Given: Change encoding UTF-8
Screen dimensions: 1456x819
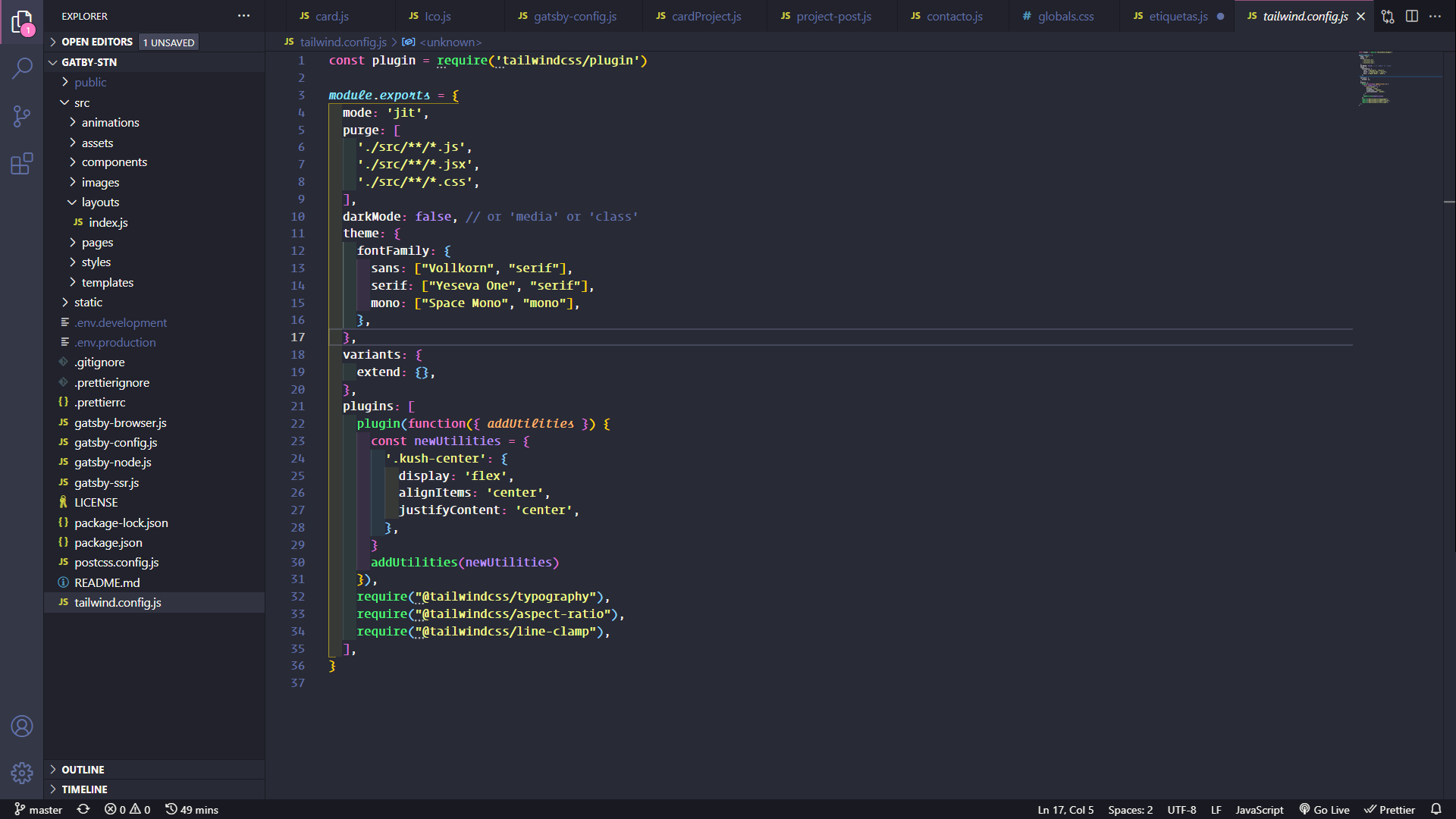Looking at the screenshot, I should [1181, 809].
